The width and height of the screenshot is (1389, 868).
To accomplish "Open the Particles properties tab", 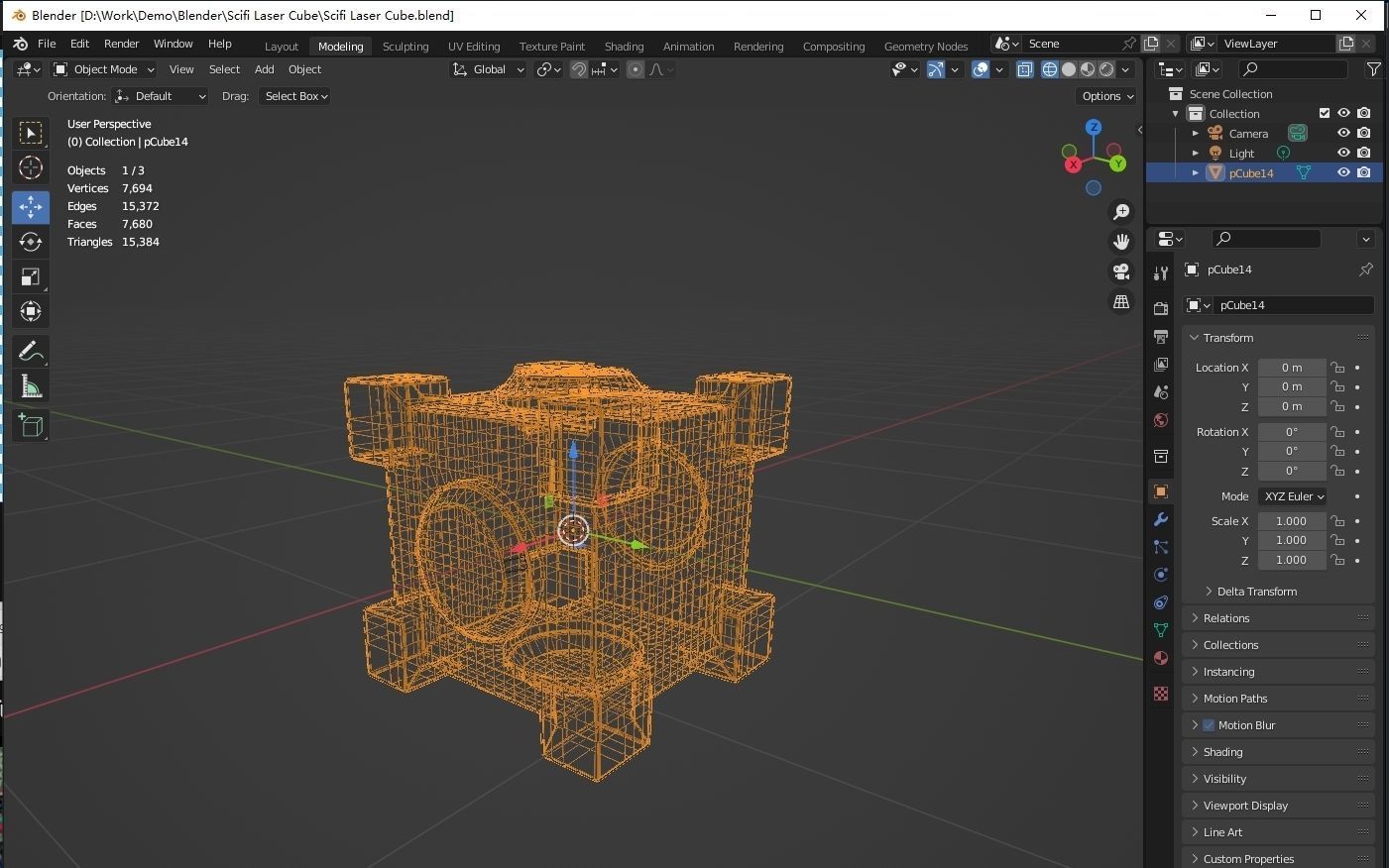I will (x=1161, y=547).
